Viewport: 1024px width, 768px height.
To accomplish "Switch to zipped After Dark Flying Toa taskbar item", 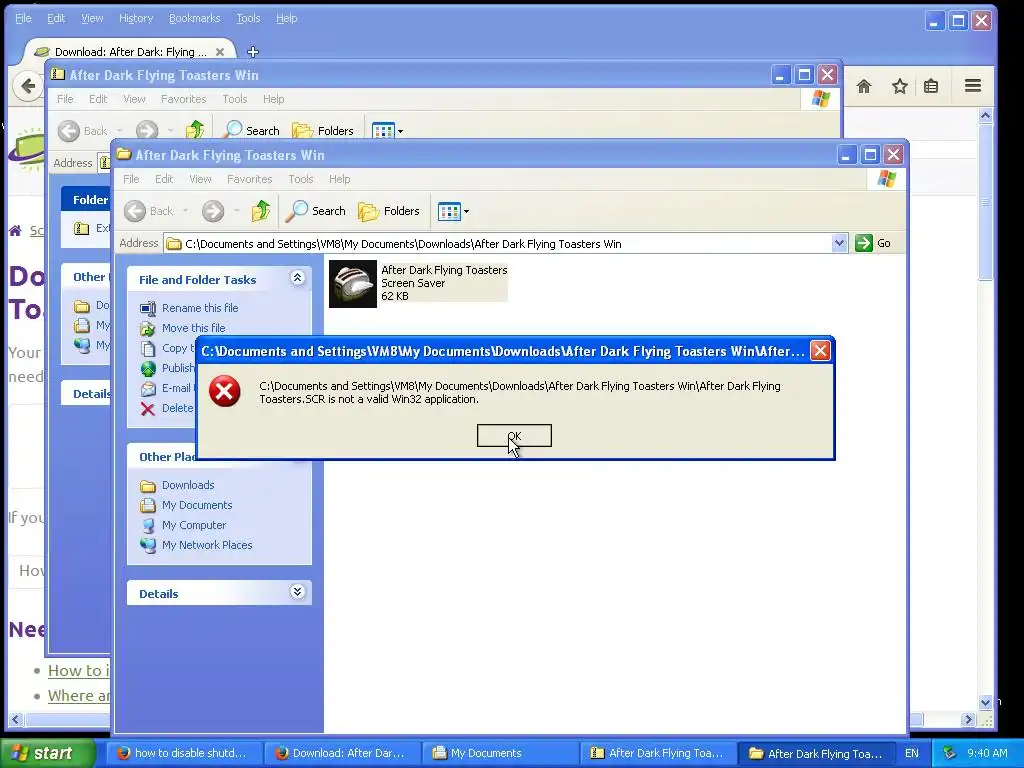I will [x=659, y=753].
